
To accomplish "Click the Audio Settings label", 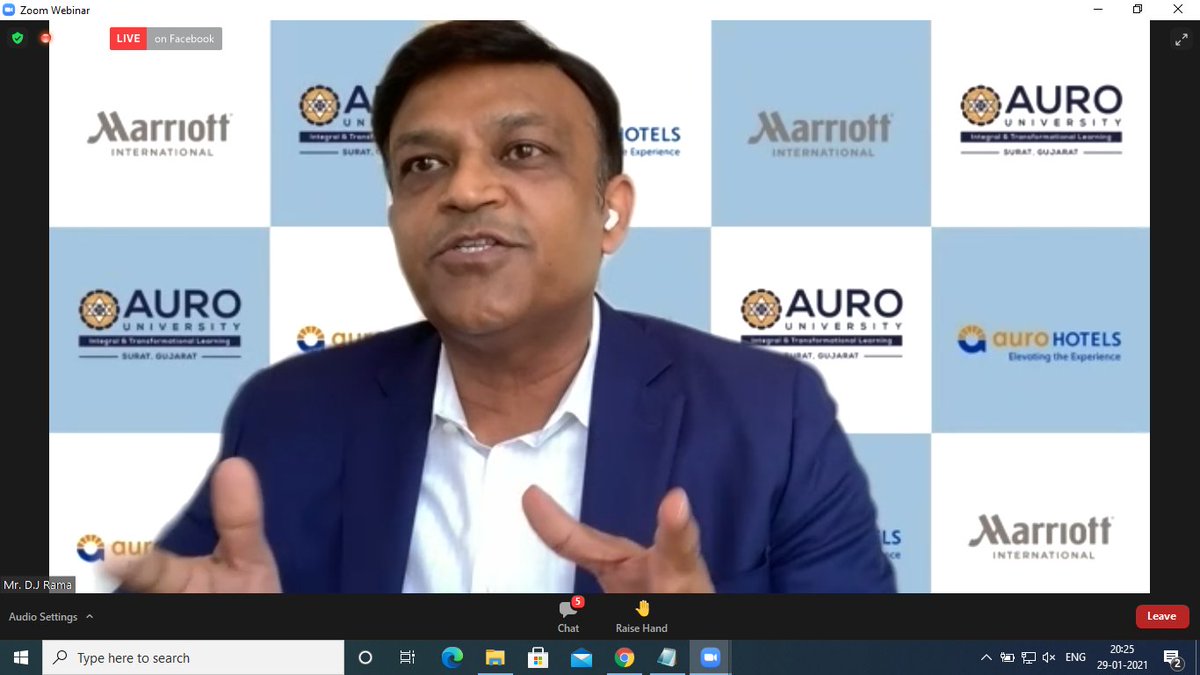I will coord(43,617).
